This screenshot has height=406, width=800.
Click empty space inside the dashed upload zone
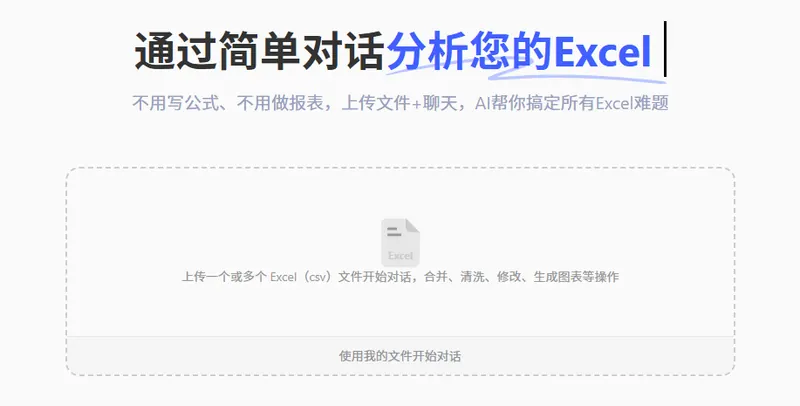204,214
